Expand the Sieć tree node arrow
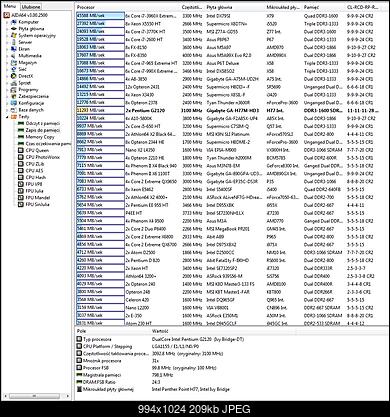The height and width of the screenshot is (417, 390). [x=7, y=69]
